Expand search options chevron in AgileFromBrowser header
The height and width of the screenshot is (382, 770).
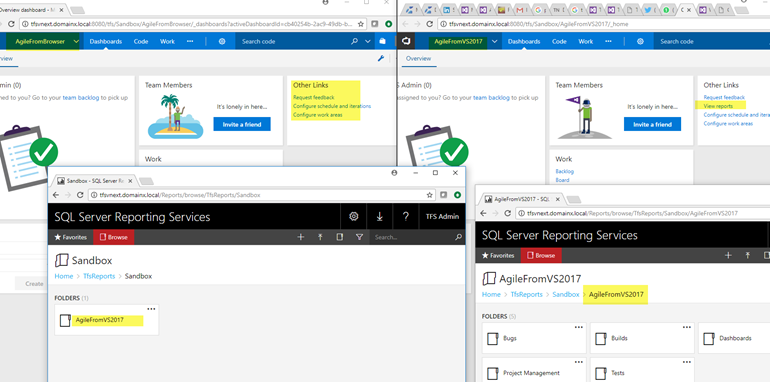coord(368,42)
